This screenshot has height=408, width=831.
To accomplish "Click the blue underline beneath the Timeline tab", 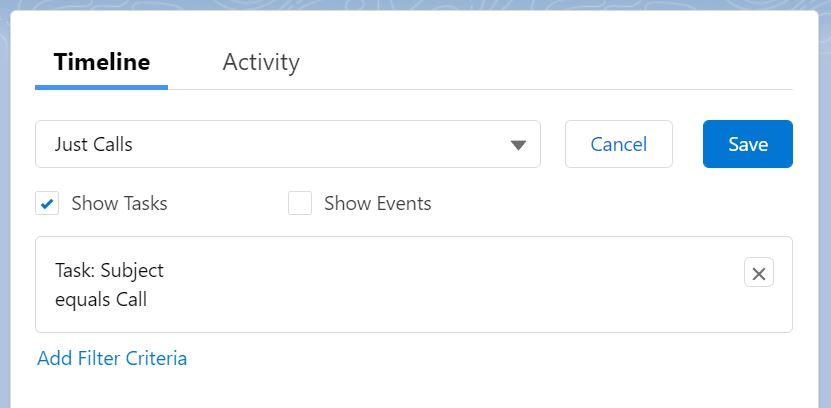I will pyautogui.click(x=101, y=87).
